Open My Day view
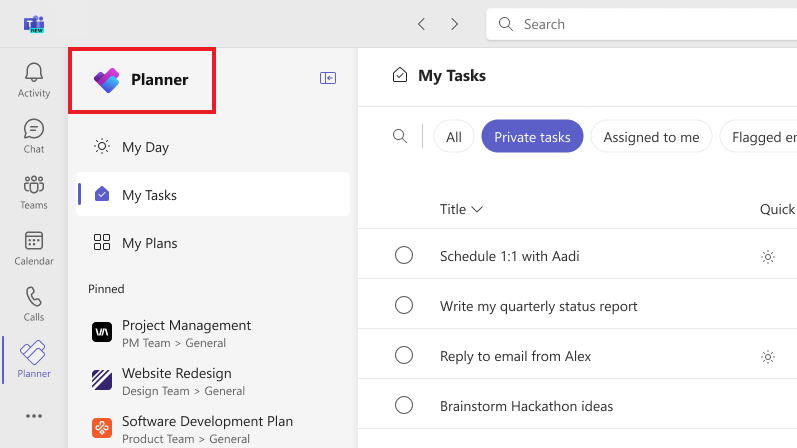Screen dimensions: 797x448 pos(145,147)
